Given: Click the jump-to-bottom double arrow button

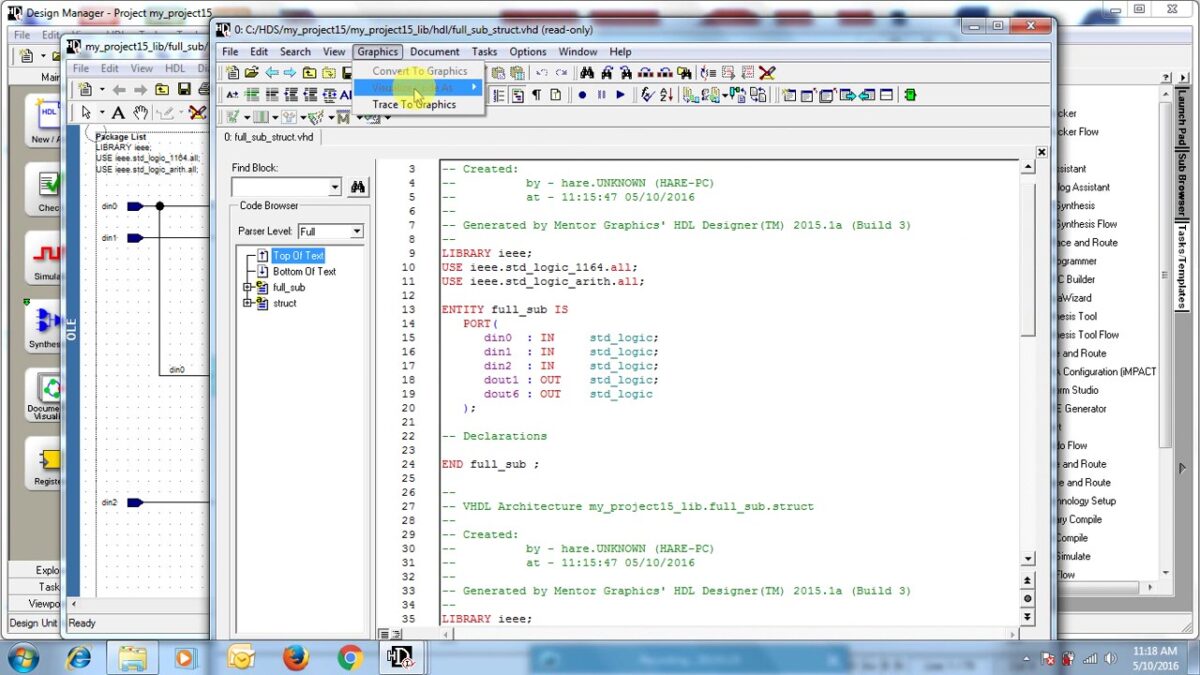Looking at the screenshot, I should coord(1028,617).
